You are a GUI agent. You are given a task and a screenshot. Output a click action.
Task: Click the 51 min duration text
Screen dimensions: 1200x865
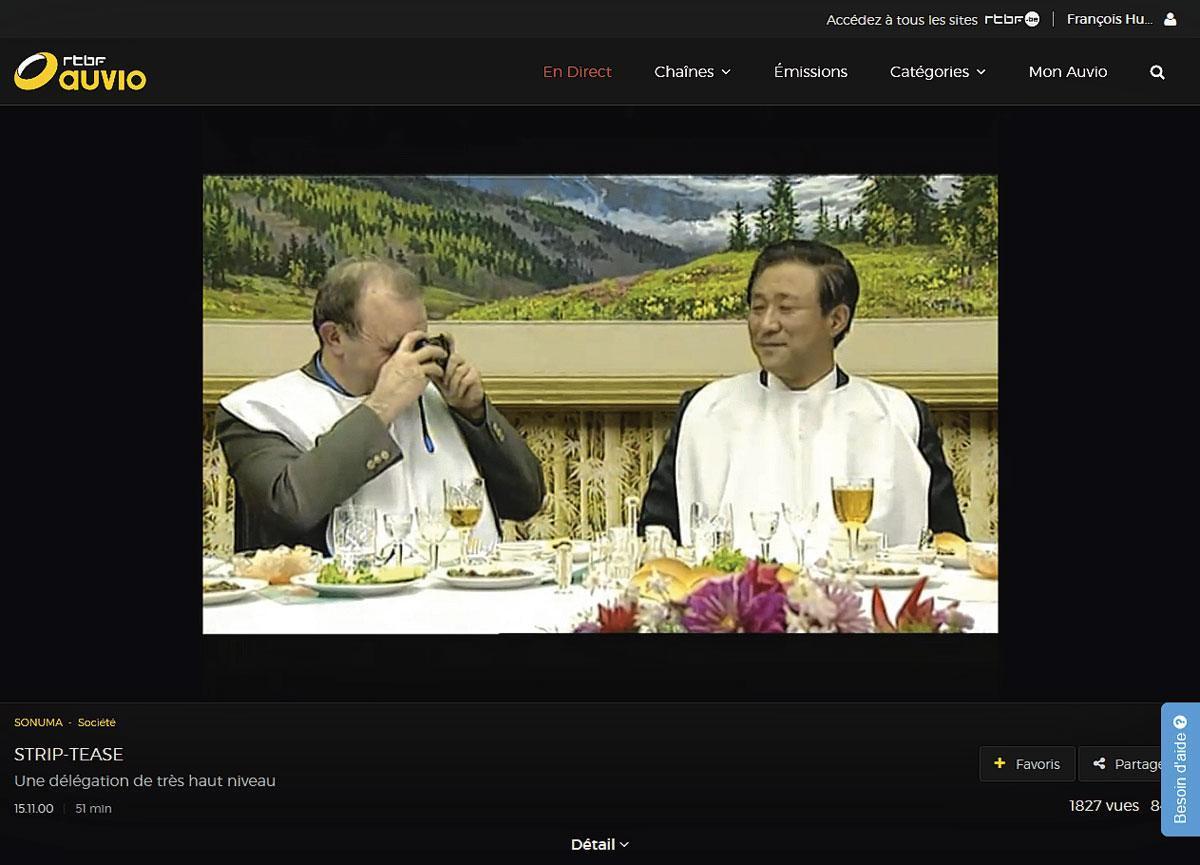pos(93,808)
